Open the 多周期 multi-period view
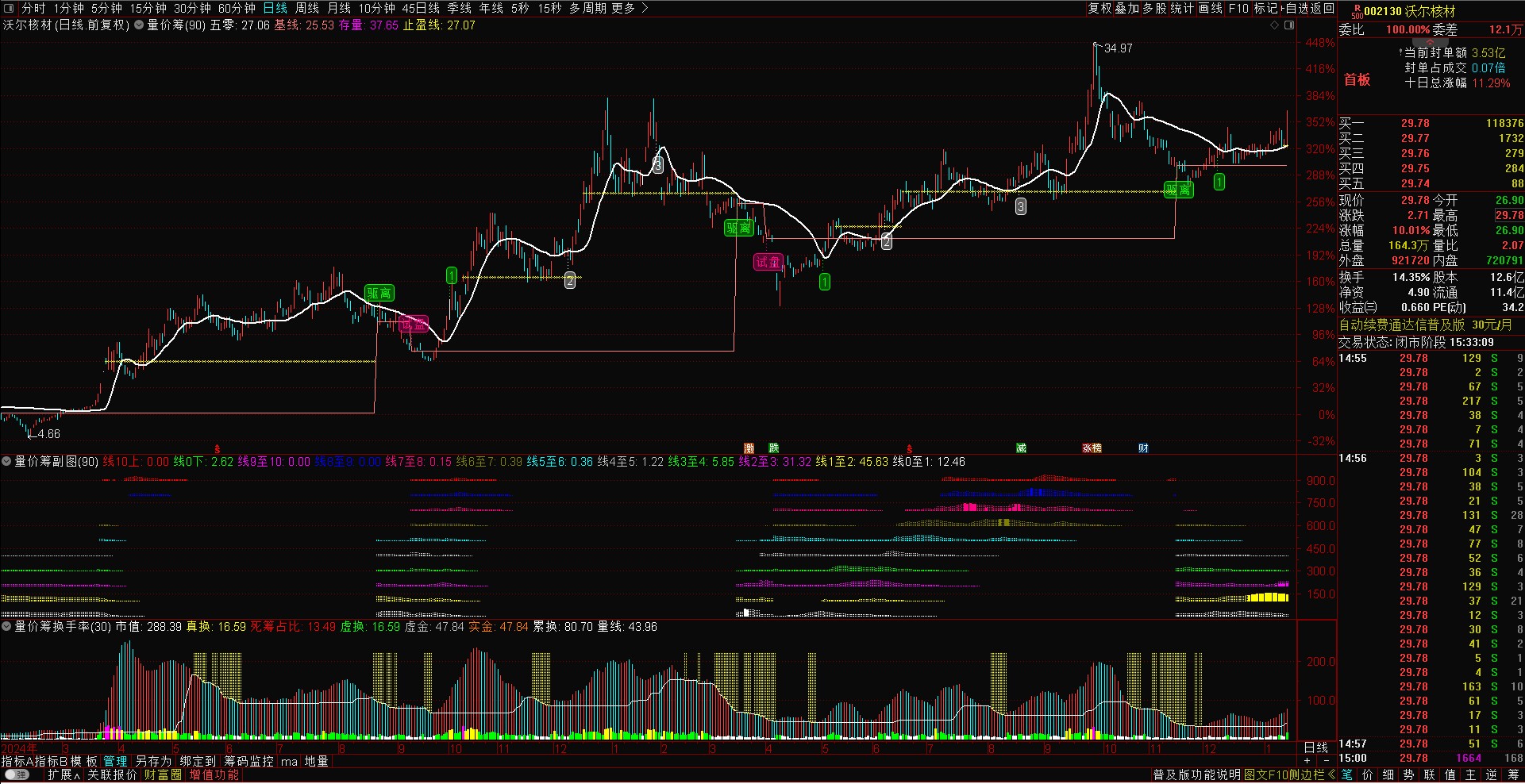This screenshot has height=784, width=1525. tap(587, 8)
